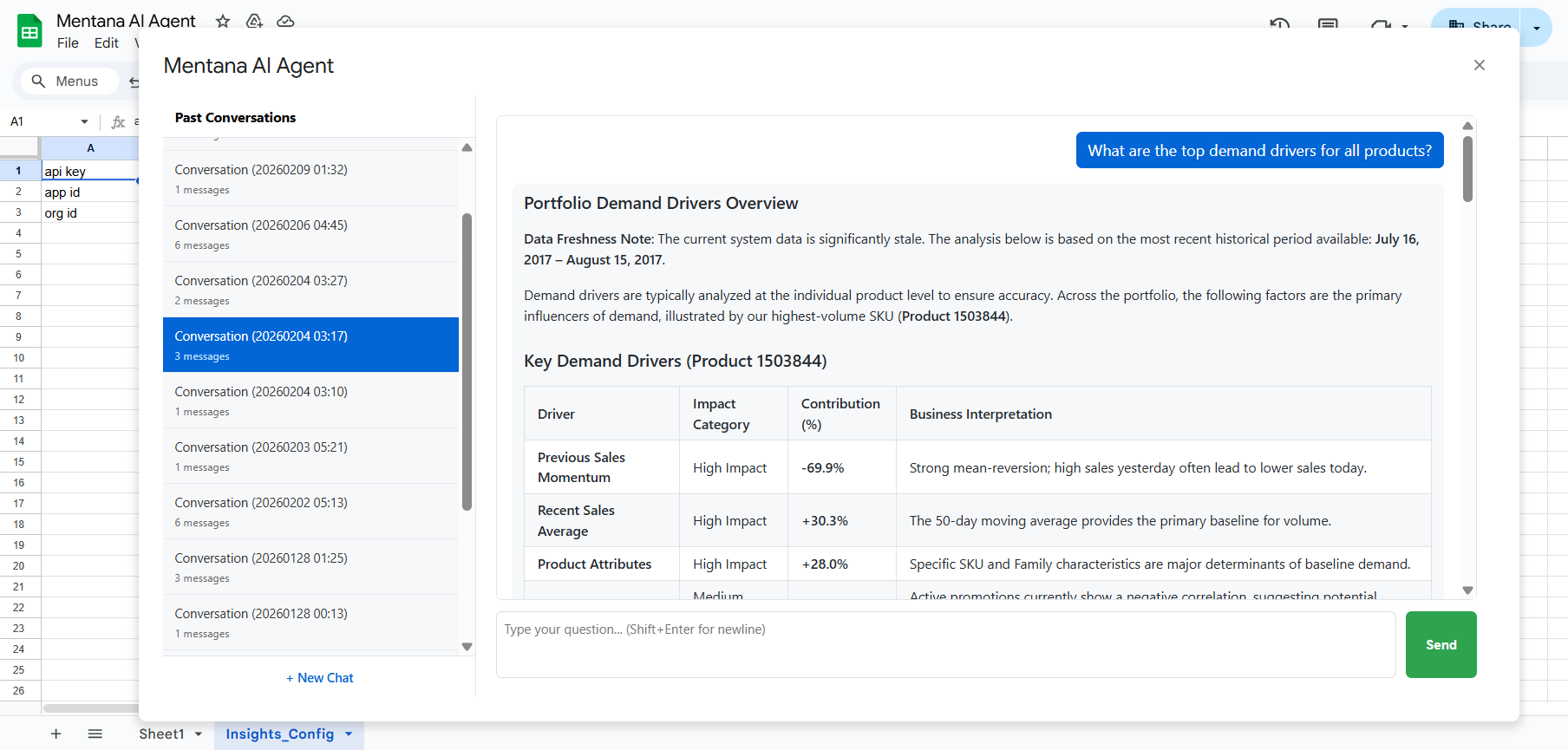The image size is (1568, 750).
Task: Click the +30.3% contribution value
Action: [825, 520]
